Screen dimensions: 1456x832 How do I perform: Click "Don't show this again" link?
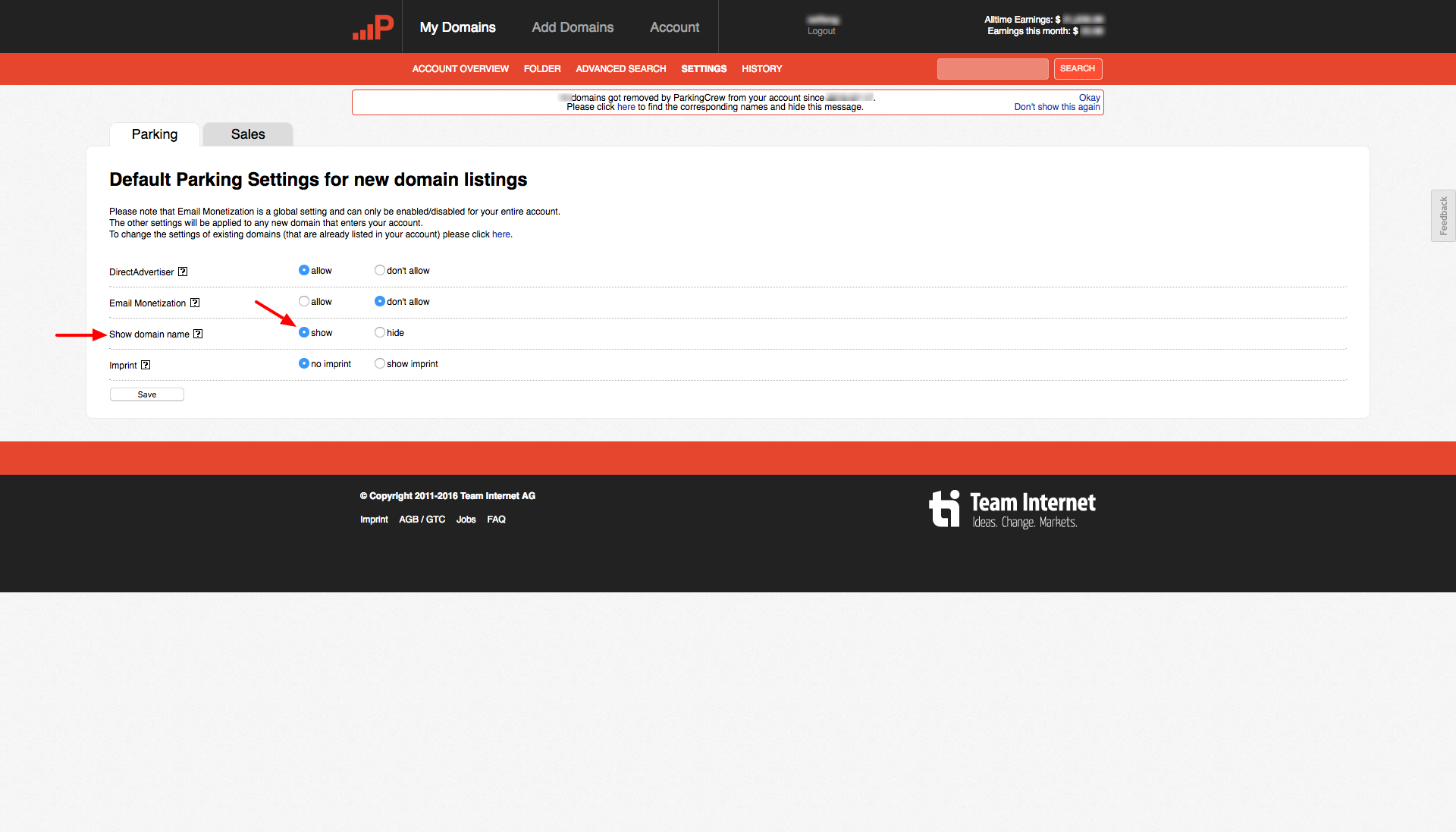click(x=1056, y=107)
